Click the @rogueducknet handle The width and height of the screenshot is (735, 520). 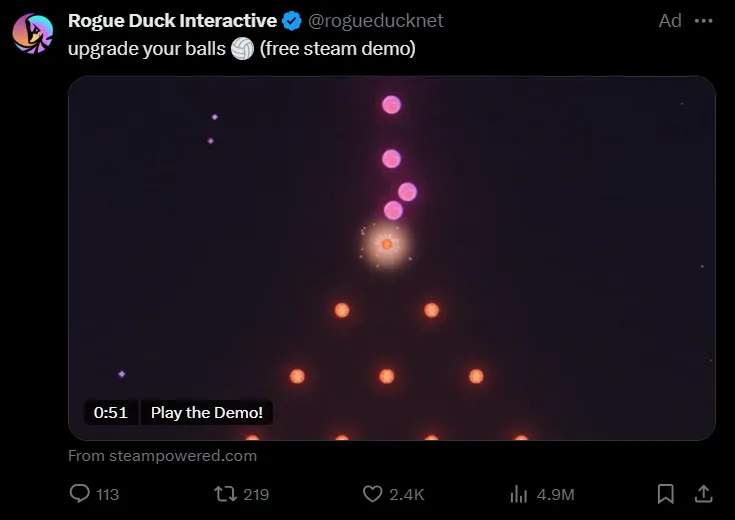(x=375, y=21)
